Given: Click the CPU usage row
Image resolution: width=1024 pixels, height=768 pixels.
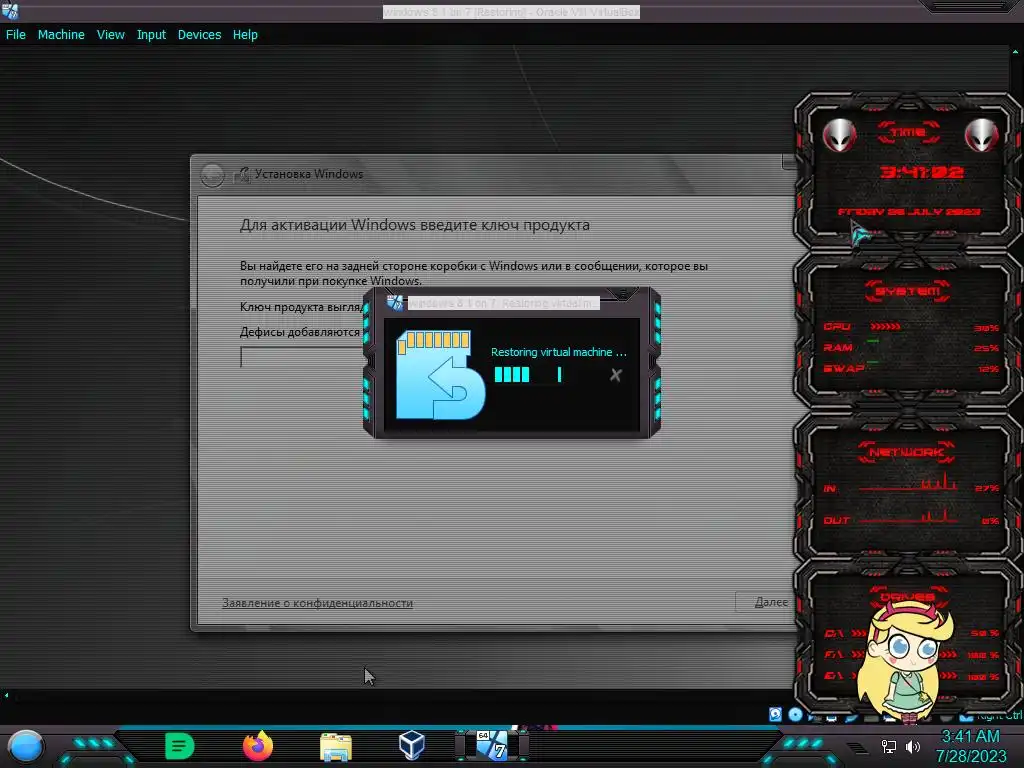Looking at the screenshot, I should (x=910, y=327).
